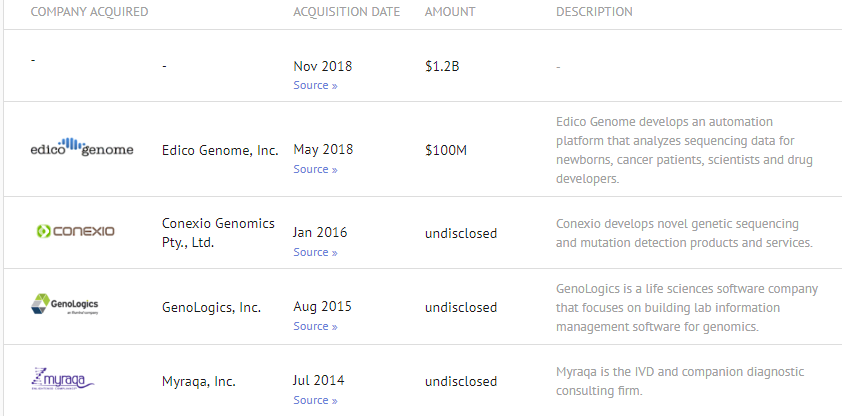842x416 pixels.
Task: Click the Edico Genome logo
Action: click(81, 148)
